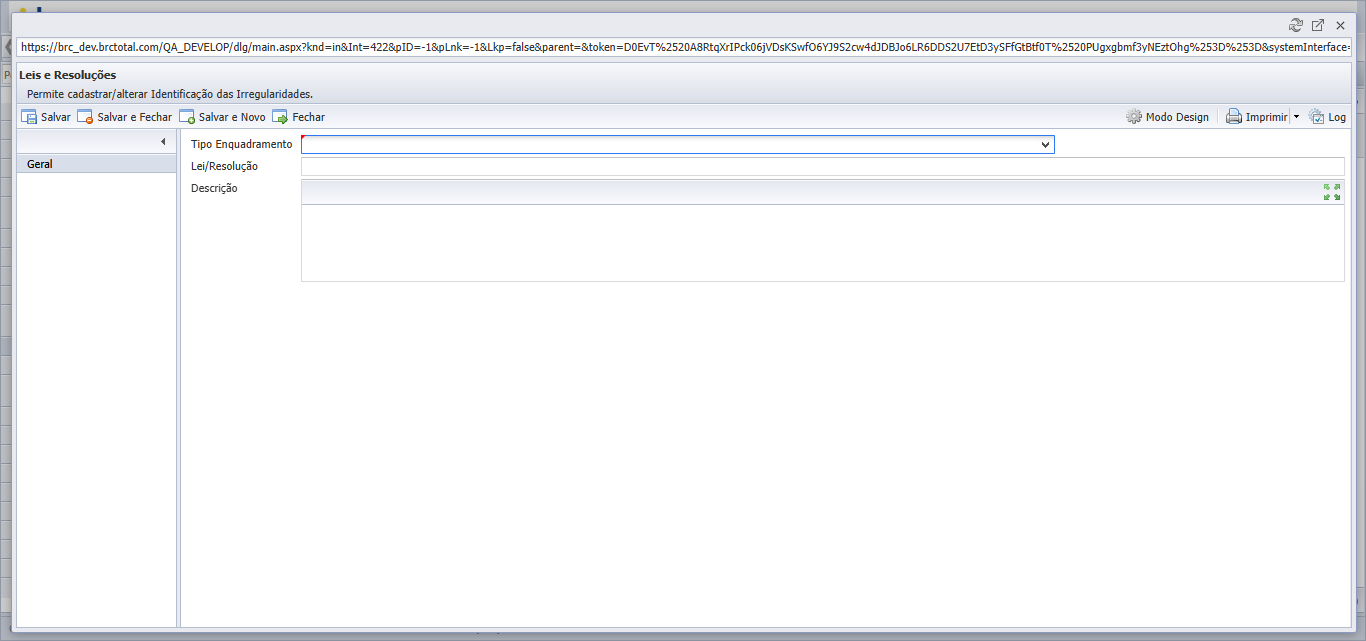
Task: Click into the Lei/Resolução text field
Action: pyautogui.click(x=822, y=166)
